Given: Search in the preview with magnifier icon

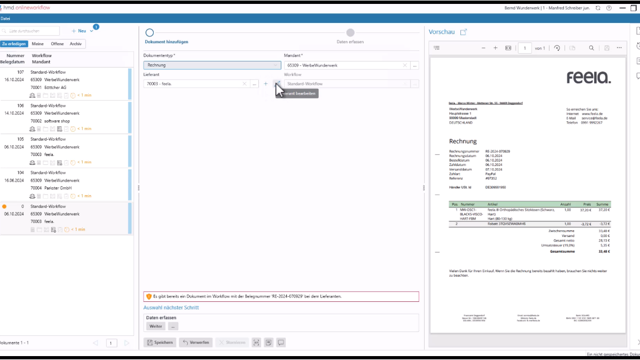Looking at the screenshot, I should [x=591, y=48].
